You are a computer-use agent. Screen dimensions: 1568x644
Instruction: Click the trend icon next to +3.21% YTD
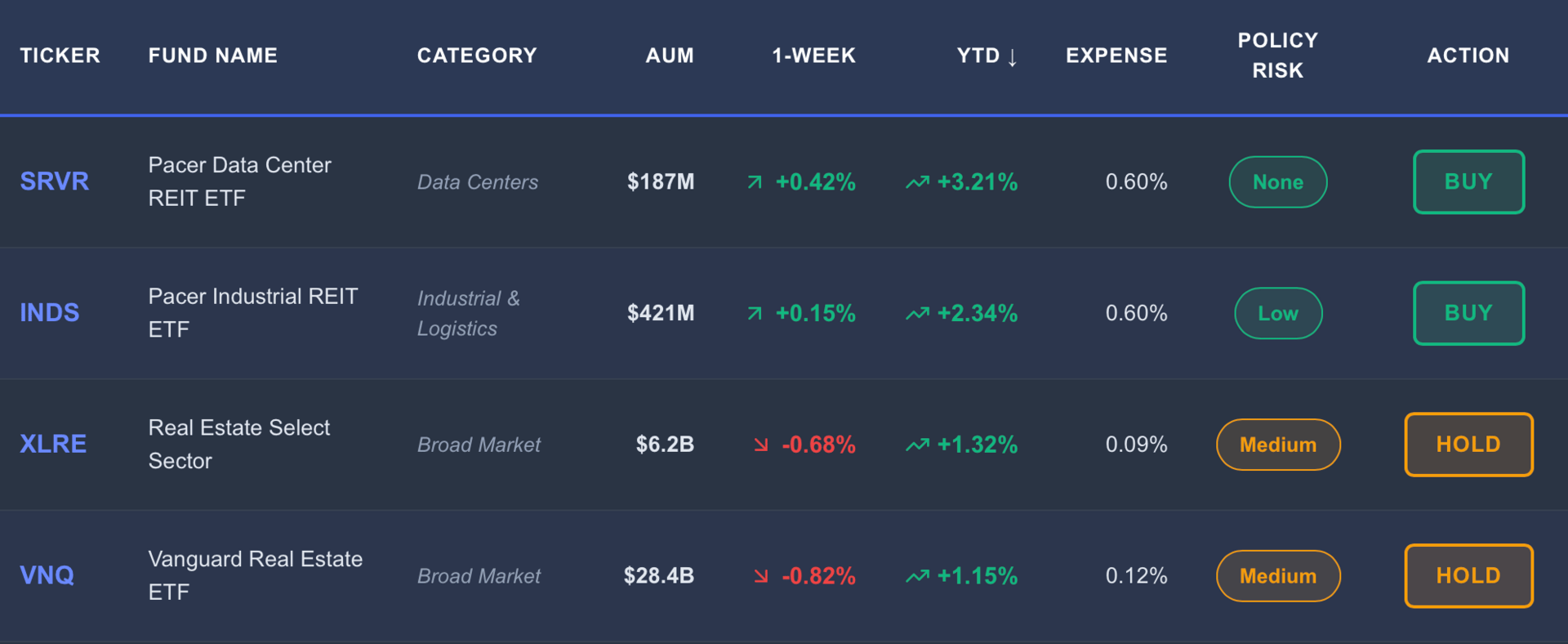[x=917, y=182]
